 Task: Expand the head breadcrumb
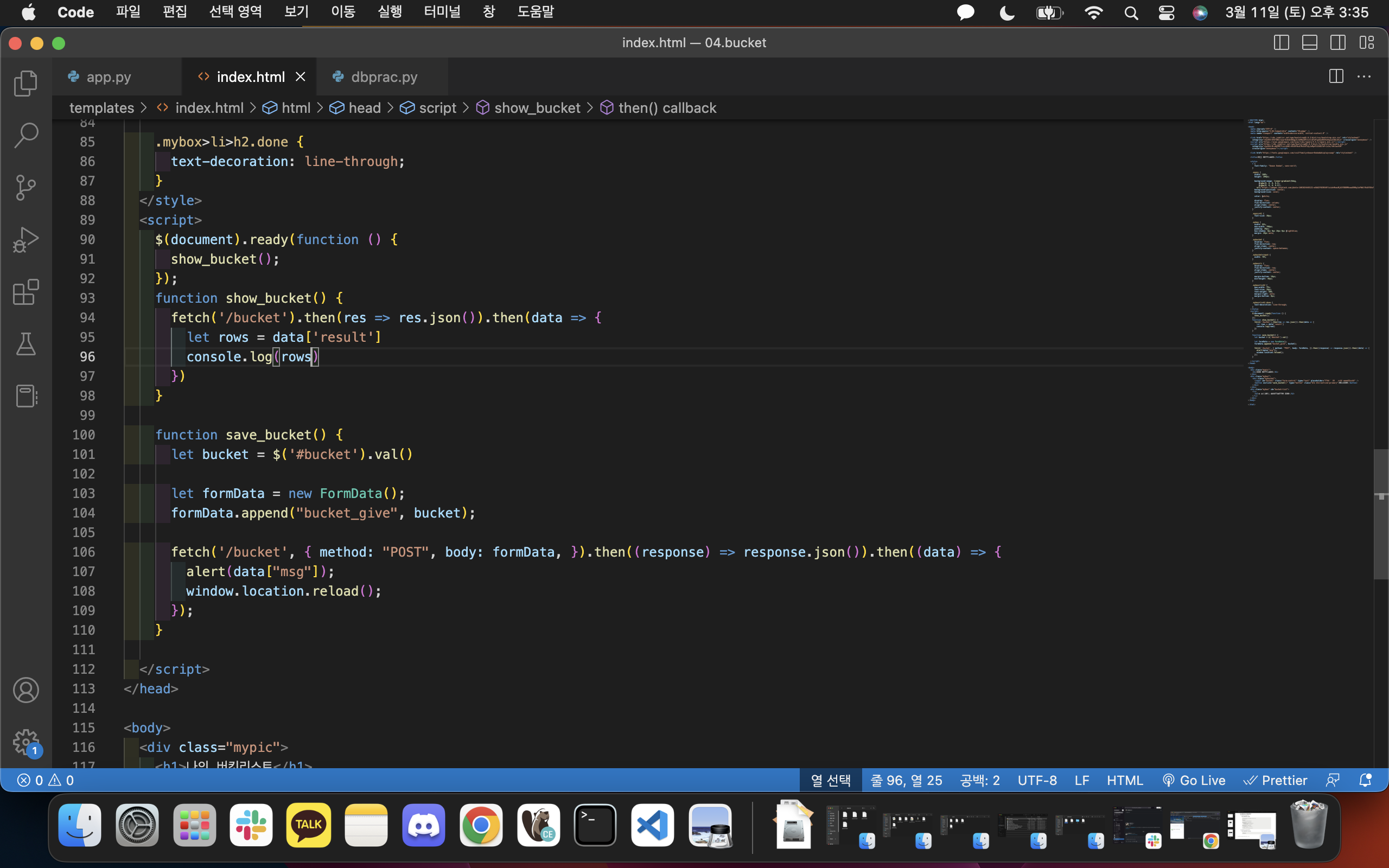click(355, 108)
